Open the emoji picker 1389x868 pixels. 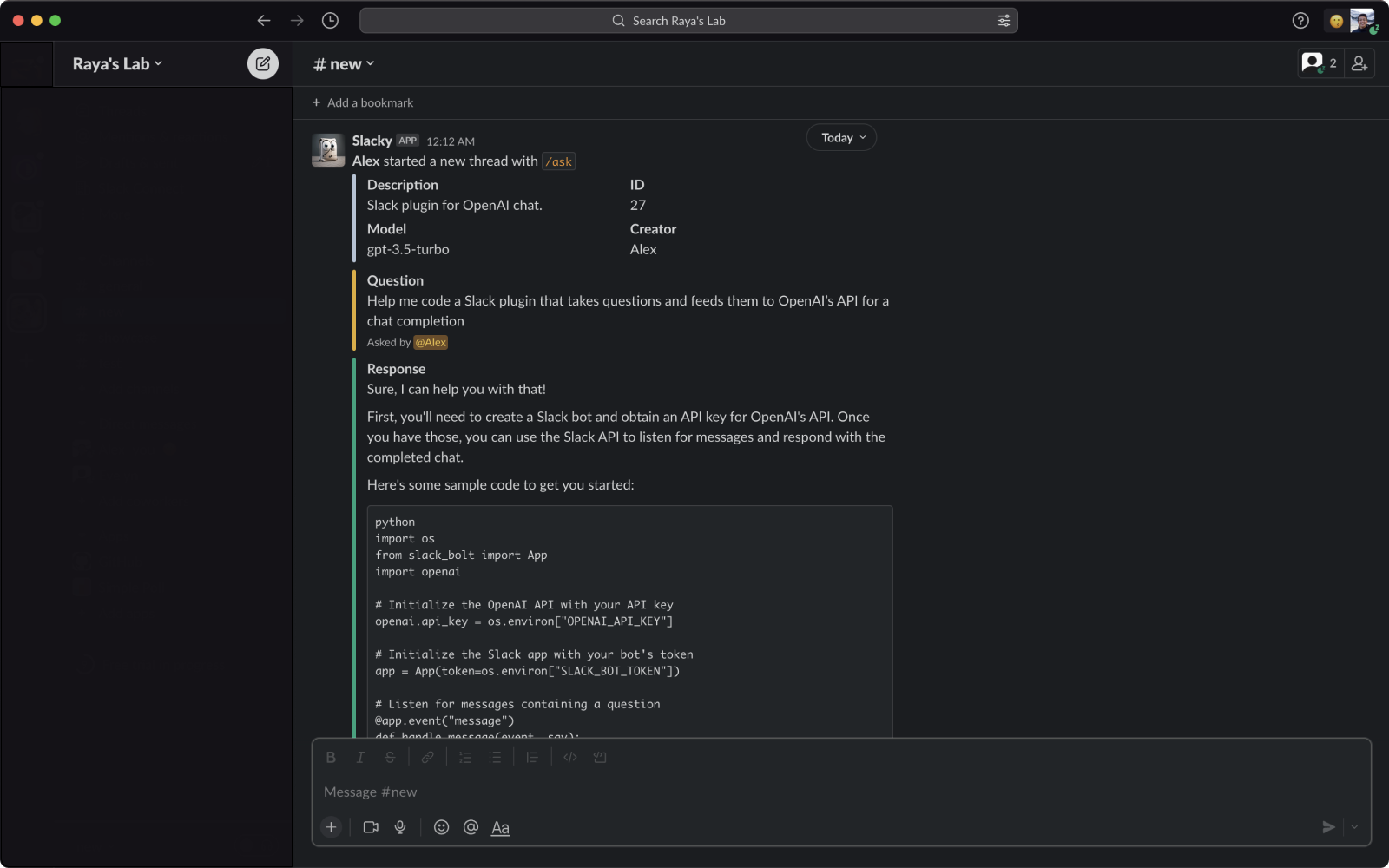tap(441, 827)
